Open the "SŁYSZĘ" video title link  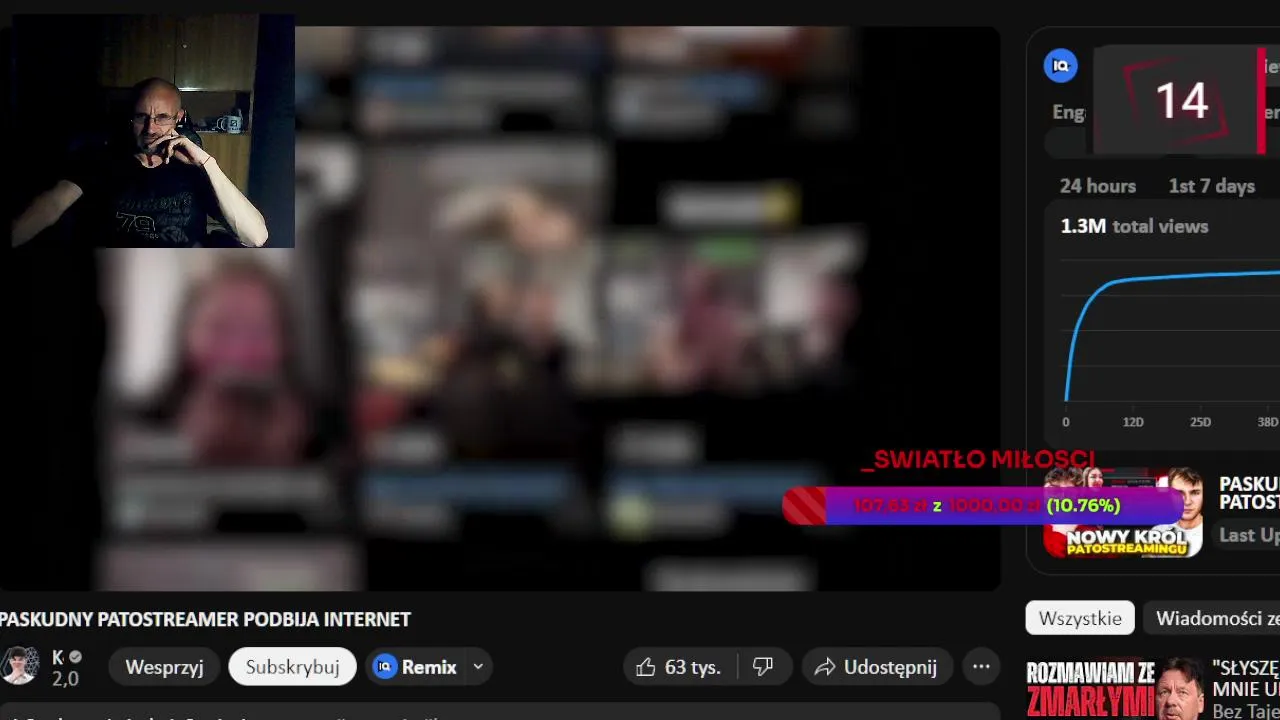(x=1246, y=677)
